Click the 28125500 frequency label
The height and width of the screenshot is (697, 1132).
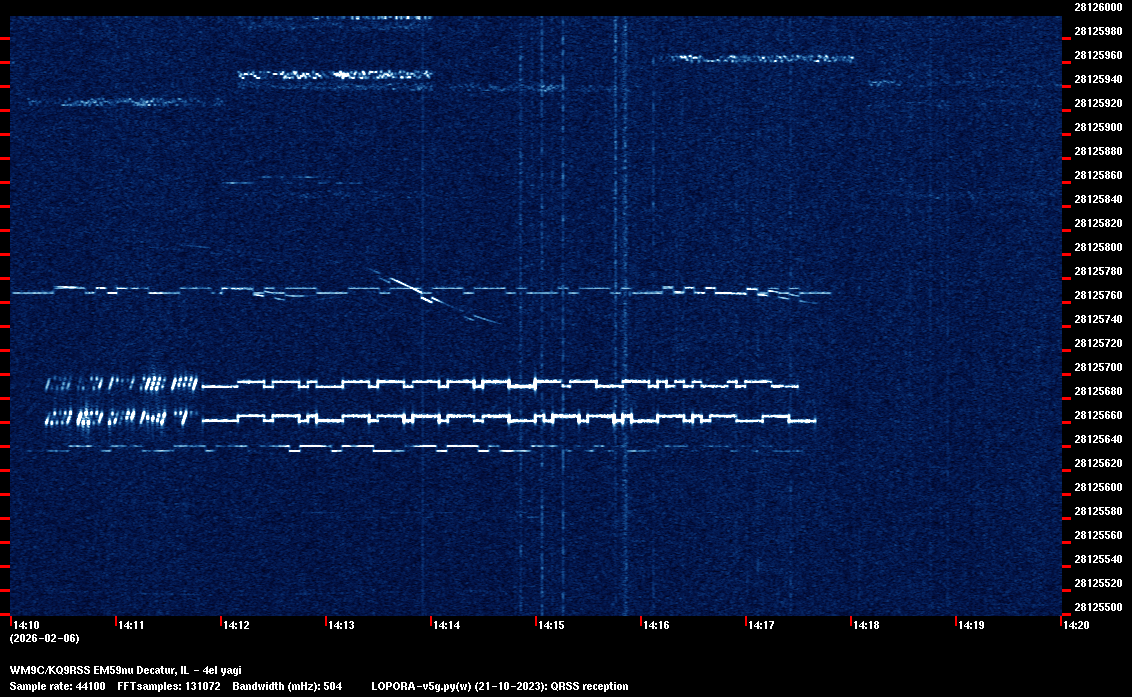[1097, 607]
